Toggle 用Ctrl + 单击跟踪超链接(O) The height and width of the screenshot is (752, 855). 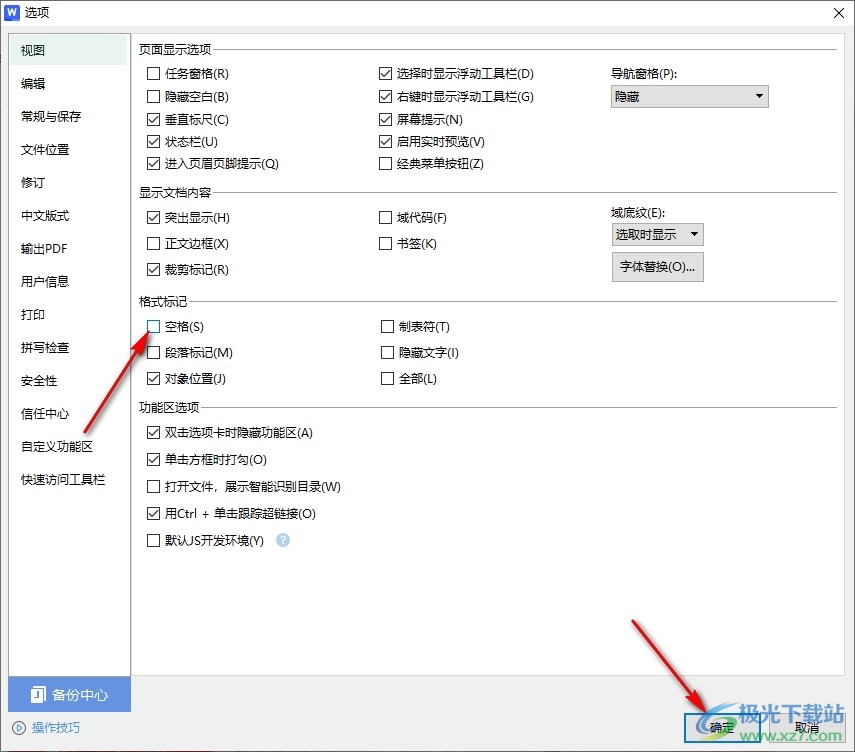[154, 514]
